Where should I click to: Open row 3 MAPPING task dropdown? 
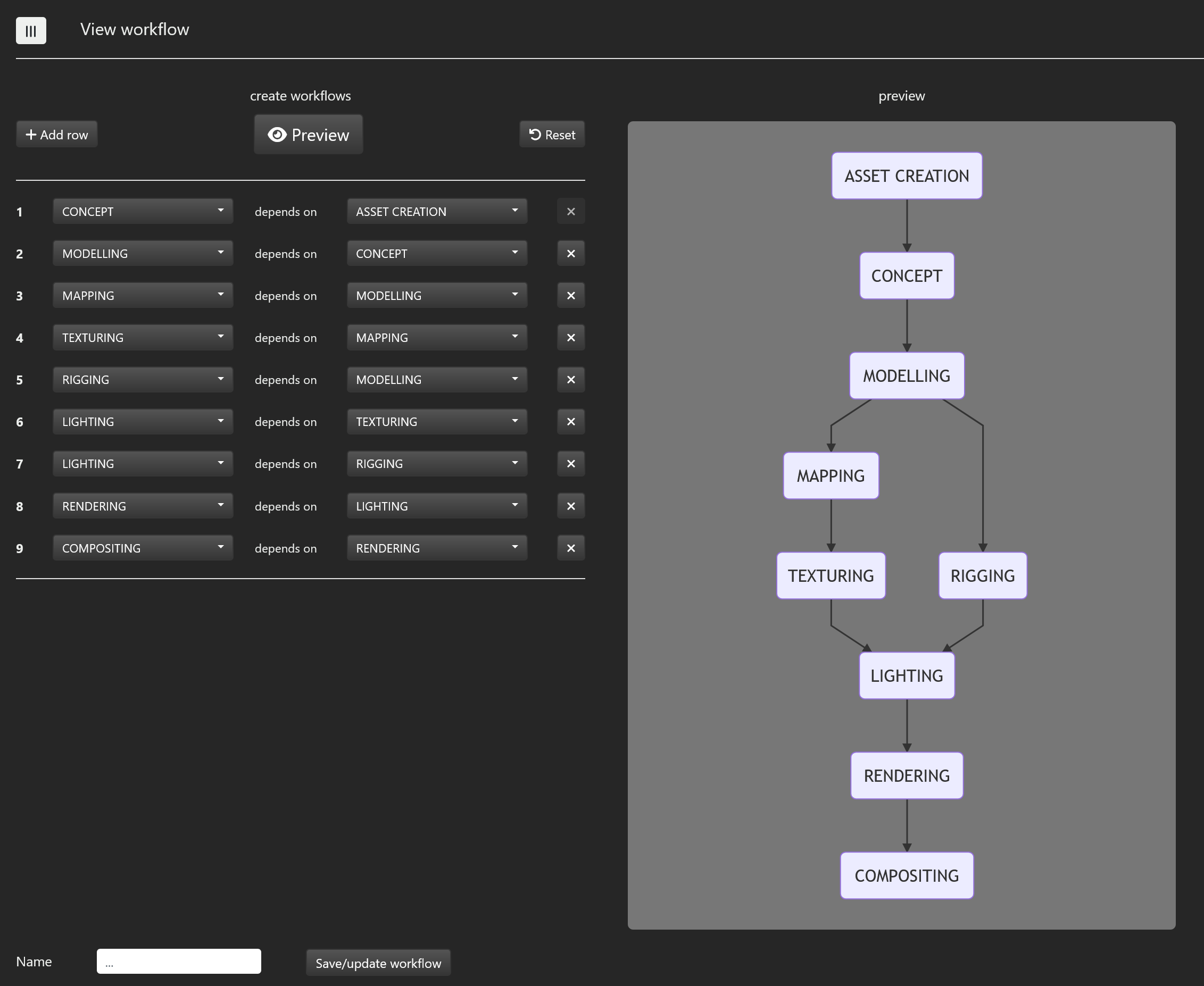click(143, 296)
